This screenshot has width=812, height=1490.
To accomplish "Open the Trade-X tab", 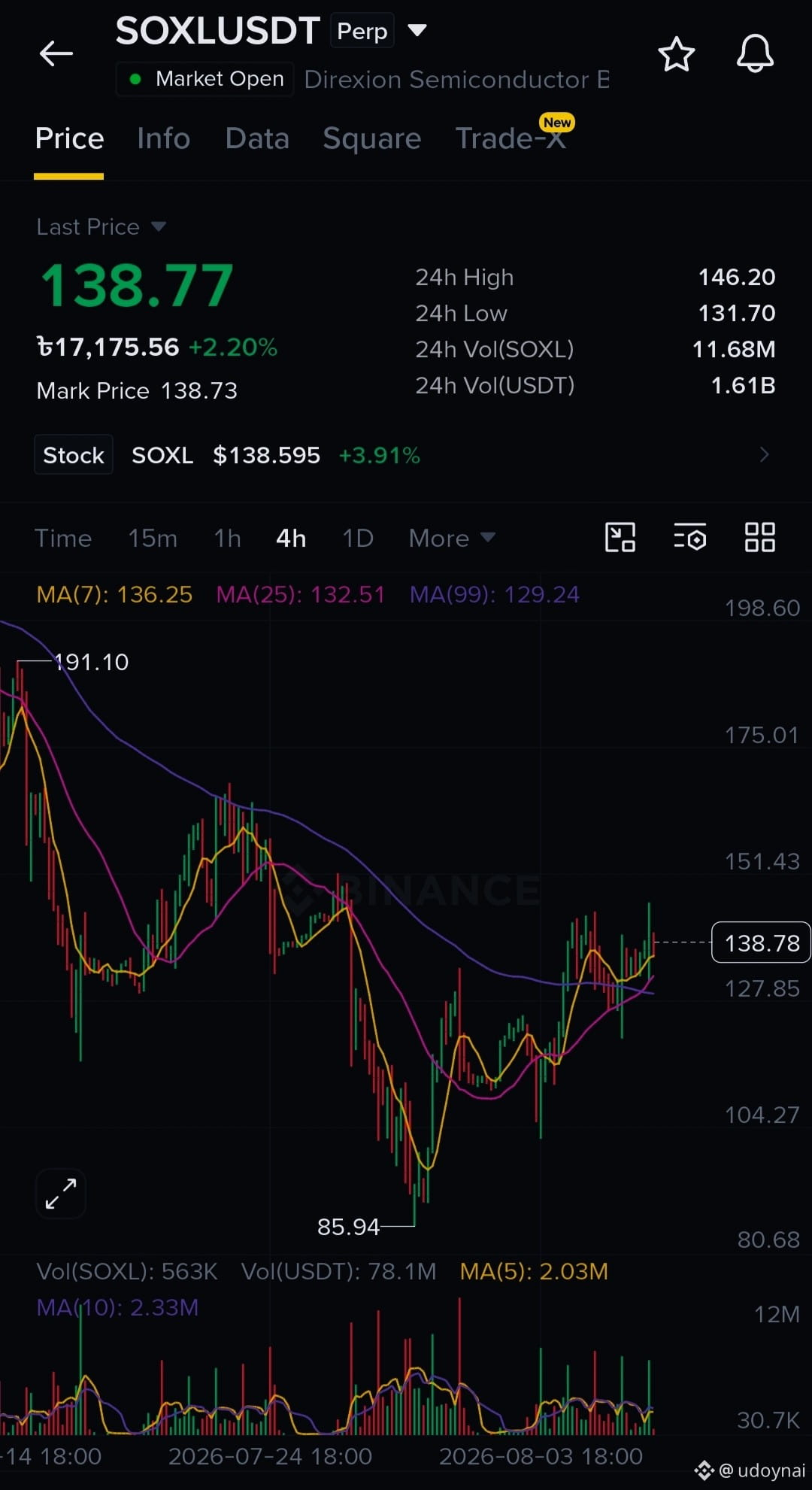I will pos(511,138).
